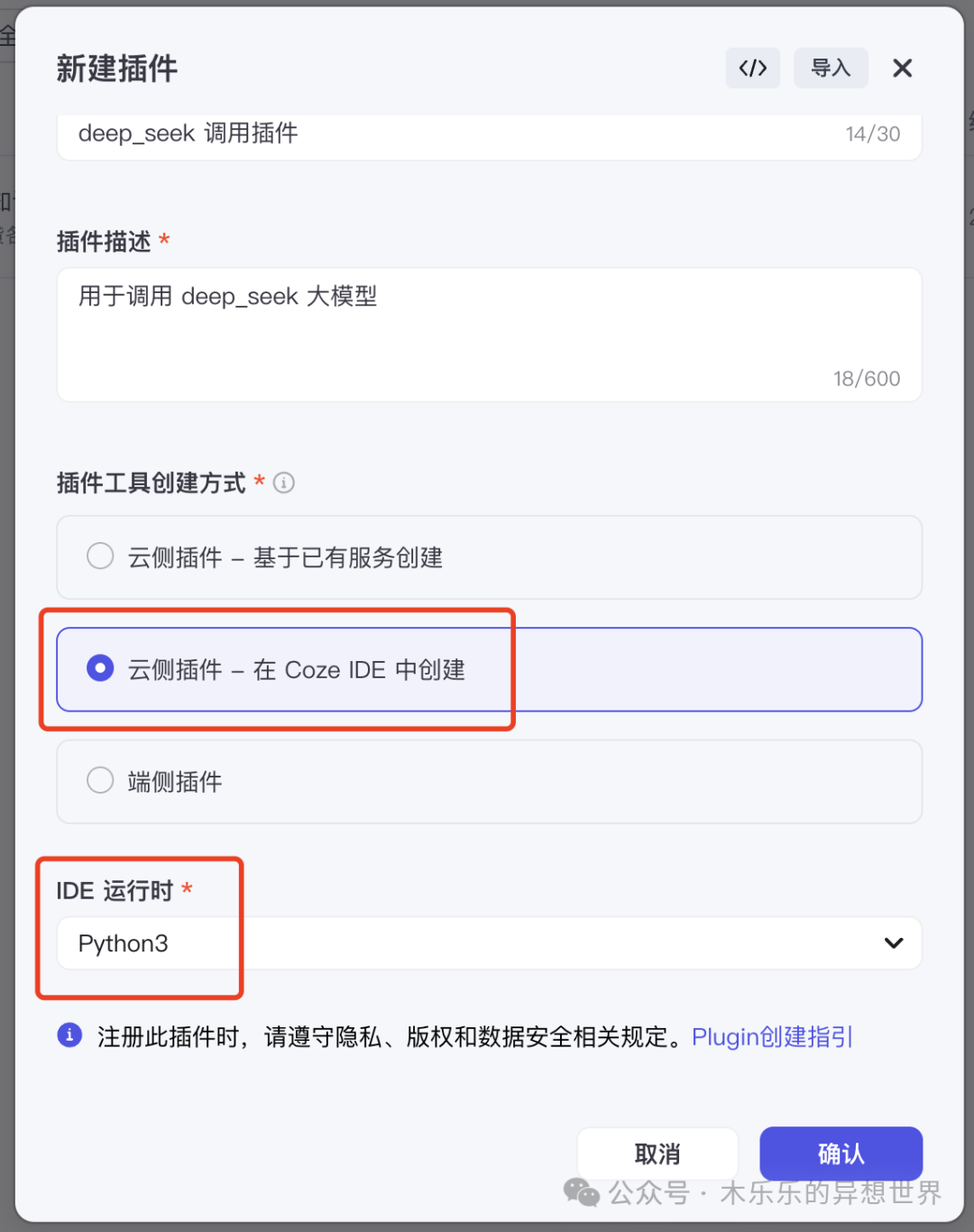Click the 确认 confirm button

click(x=841, y=1154)
